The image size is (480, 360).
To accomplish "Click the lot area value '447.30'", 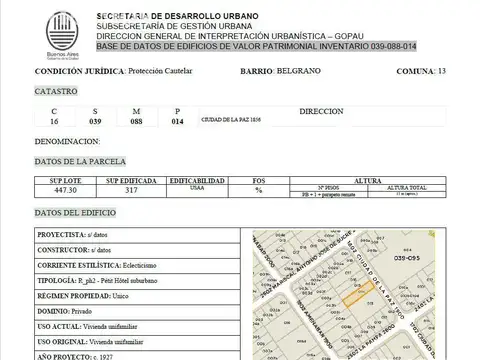I will (65, 190).
